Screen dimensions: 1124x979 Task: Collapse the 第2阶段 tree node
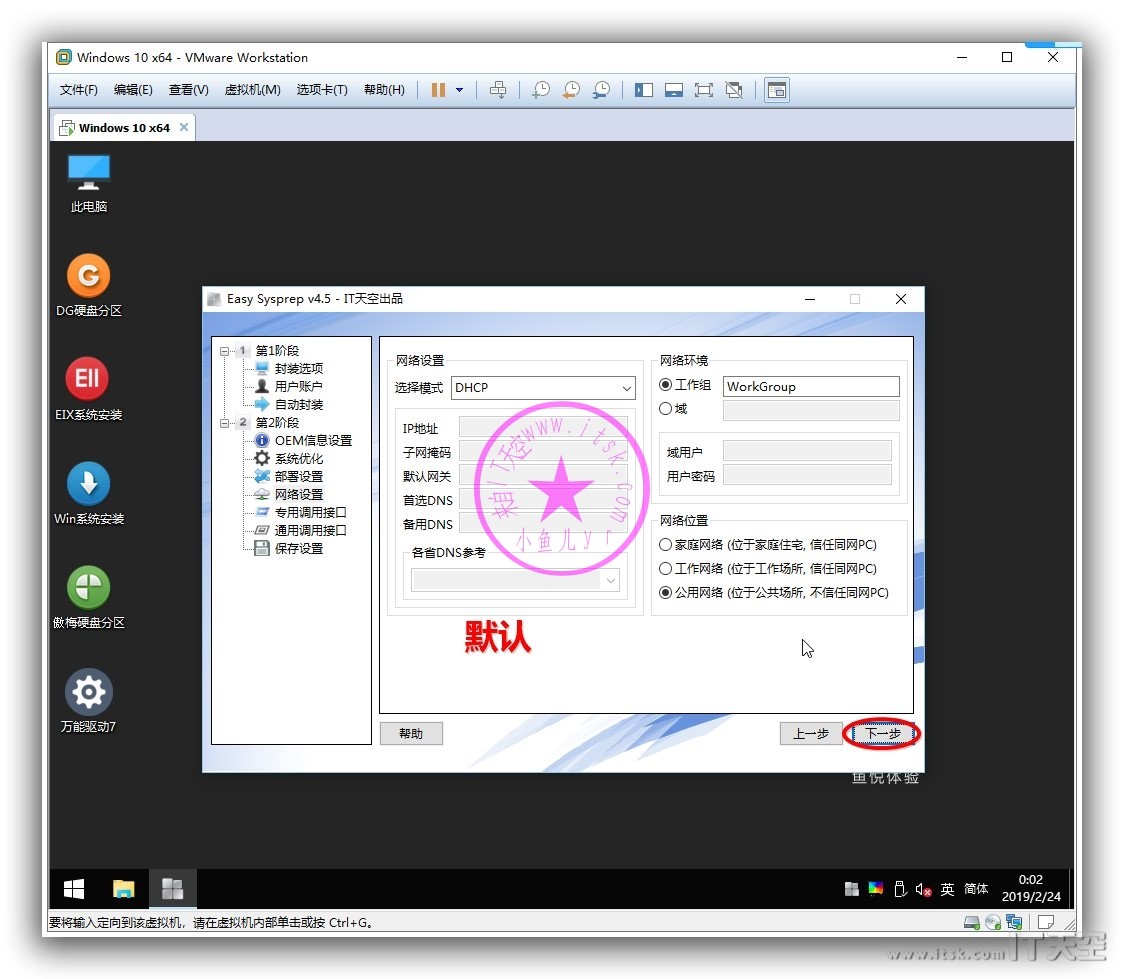(224, 423)
